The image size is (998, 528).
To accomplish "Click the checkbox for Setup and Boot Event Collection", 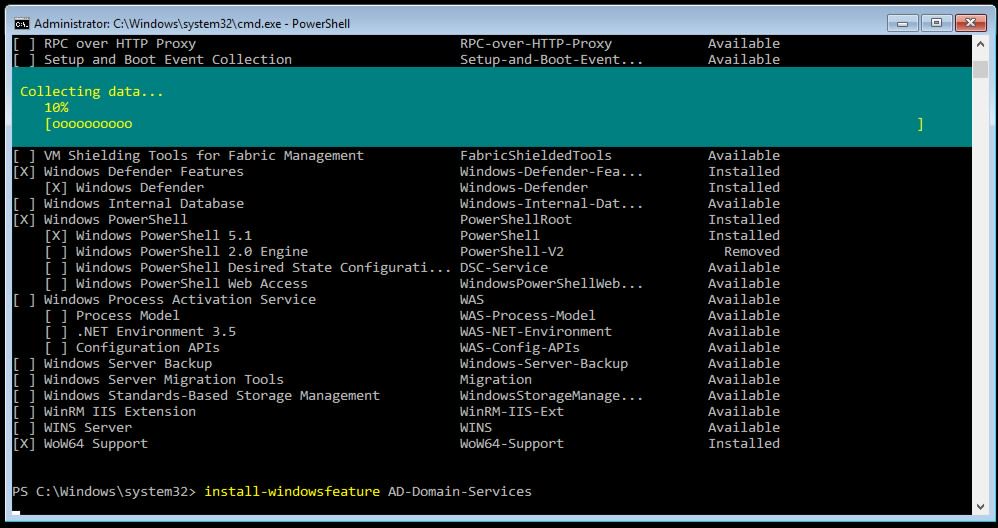I will click(x=24, y=60).
